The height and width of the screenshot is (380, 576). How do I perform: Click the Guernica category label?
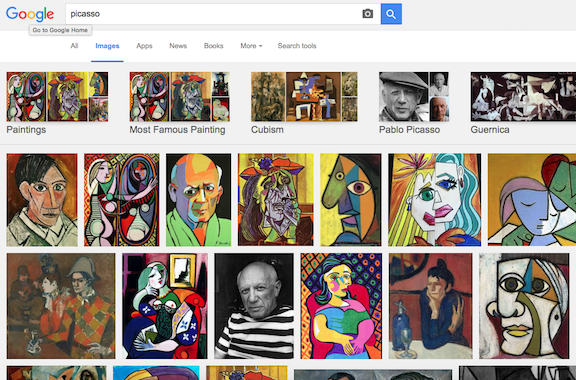(x=490, y=130)
